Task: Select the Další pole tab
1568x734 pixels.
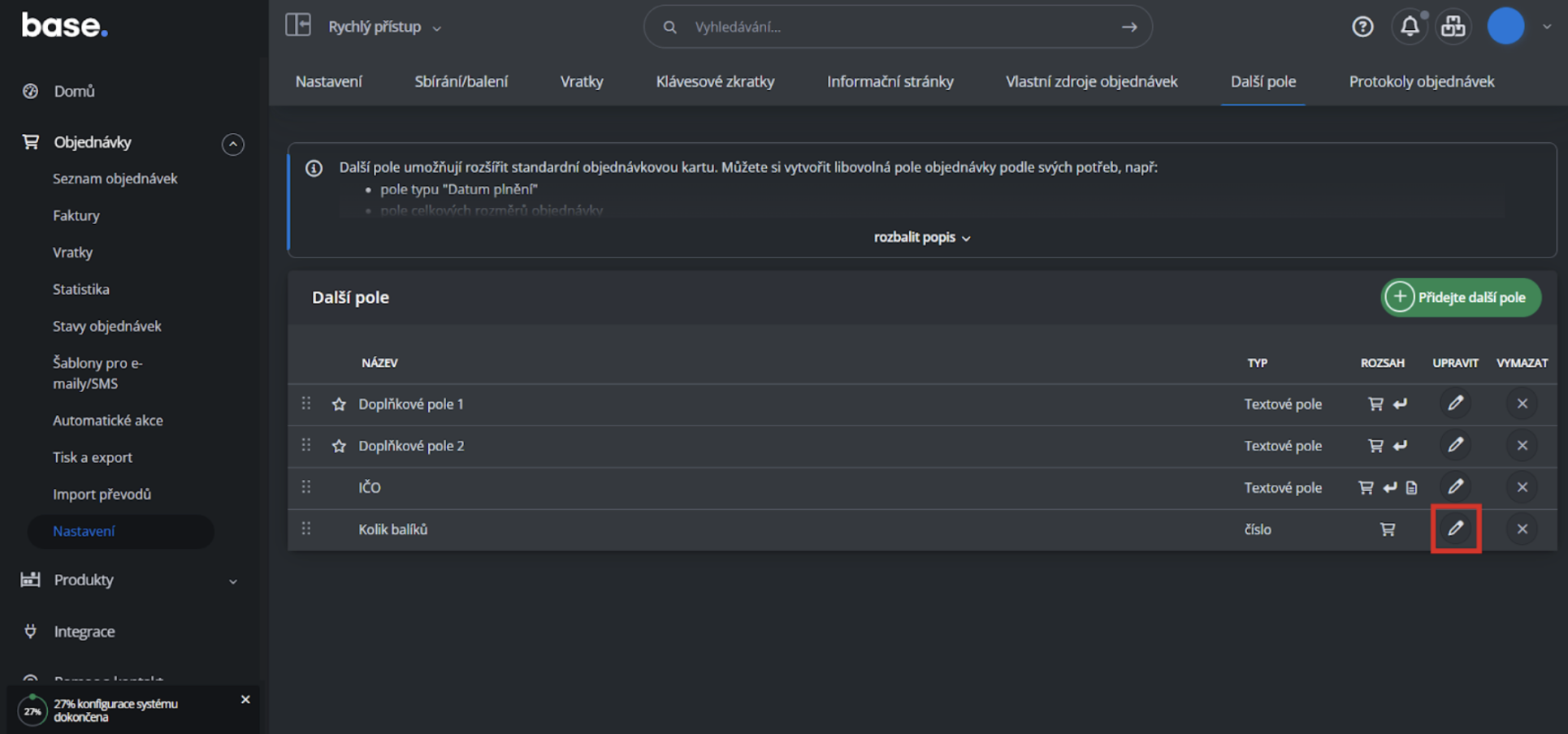Action: coord(1263,81)
